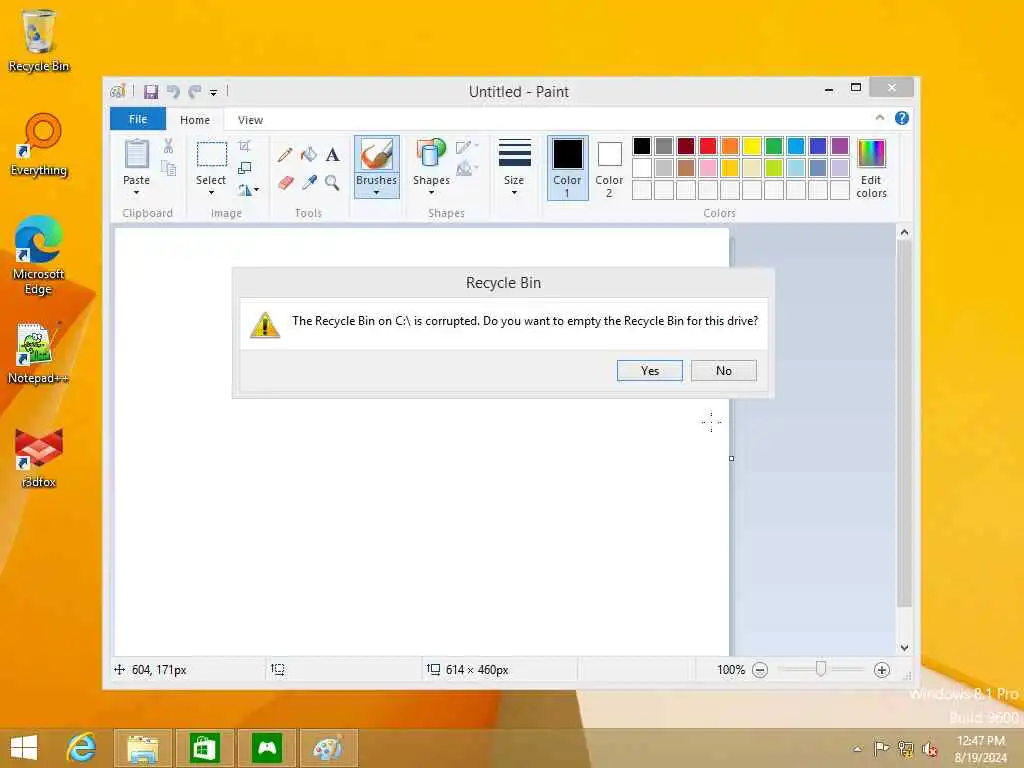
Task: Expand the Select dropdown arrow
Action: (211, 193)
